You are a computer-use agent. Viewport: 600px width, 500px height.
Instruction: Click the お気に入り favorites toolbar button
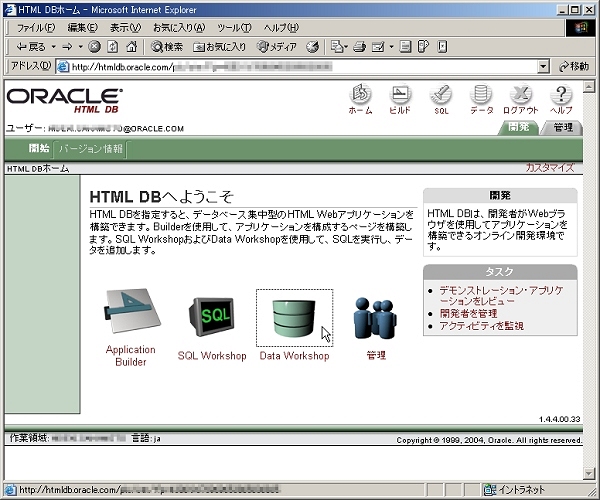pos(219,47)
